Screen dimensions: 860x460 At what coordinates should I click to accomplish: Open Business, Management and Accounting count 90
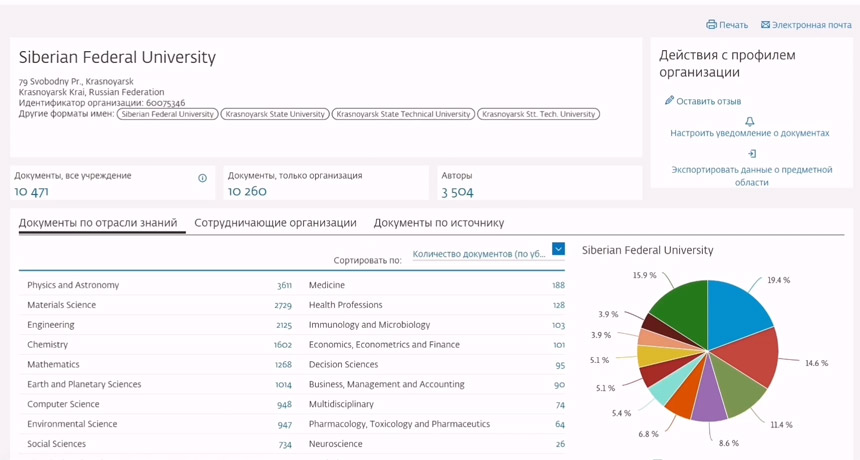click(559, 385)
